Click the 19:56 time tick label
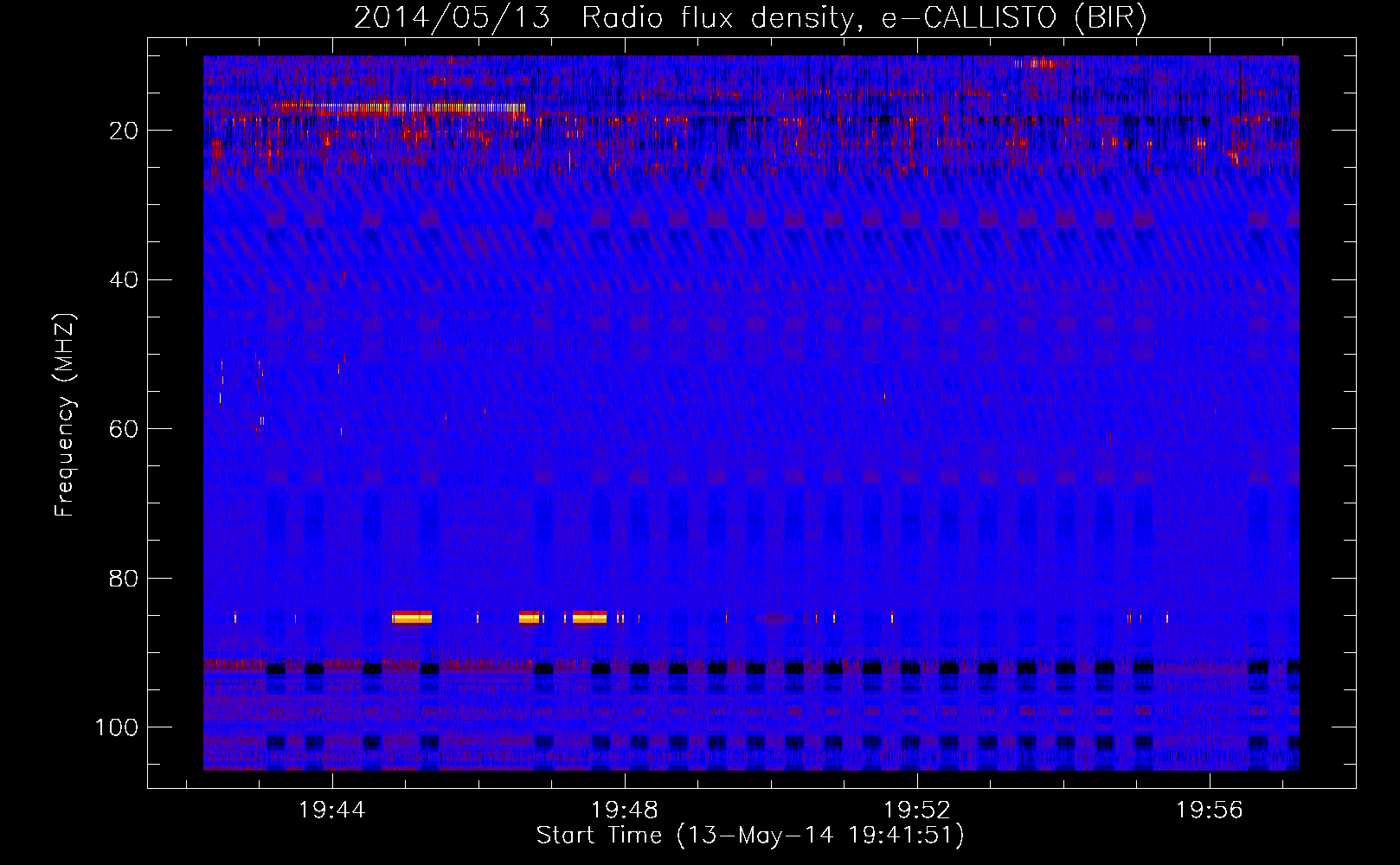 tap(1209, 810)
